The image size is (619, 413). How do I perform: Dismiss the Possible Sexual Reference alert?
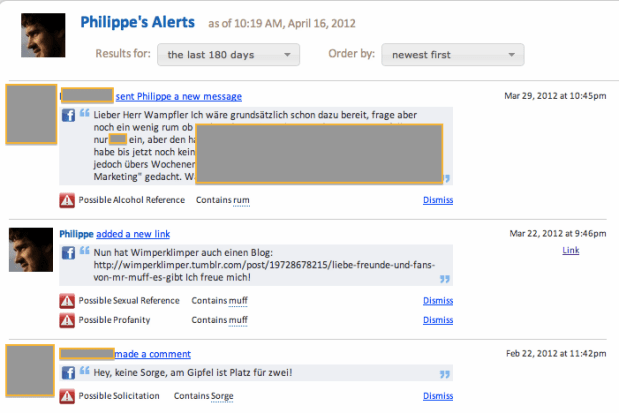coord(438,301)
